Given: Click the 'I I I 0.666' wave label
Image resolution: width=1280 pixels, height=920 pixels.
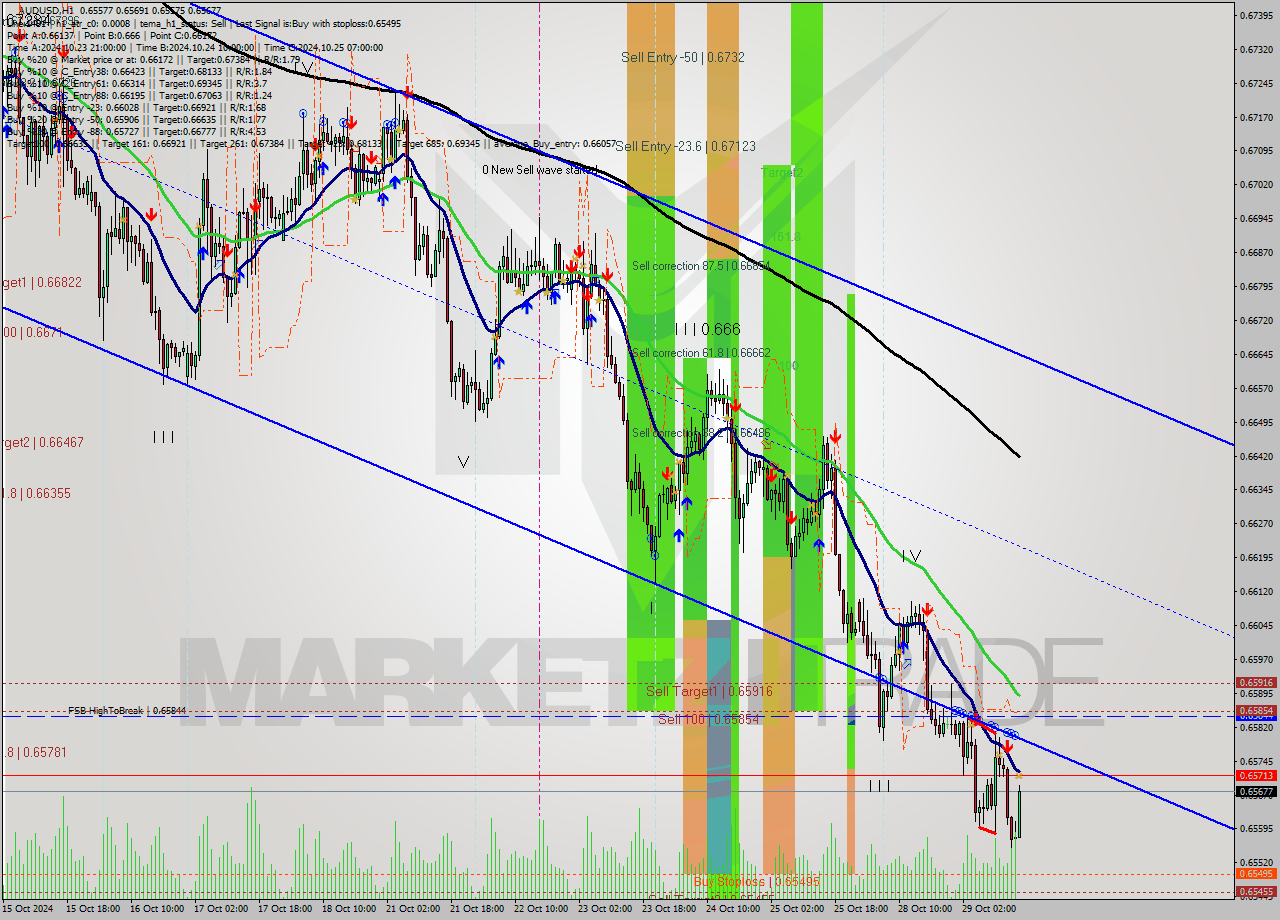Looking at the screenshot, I should 707,329.
